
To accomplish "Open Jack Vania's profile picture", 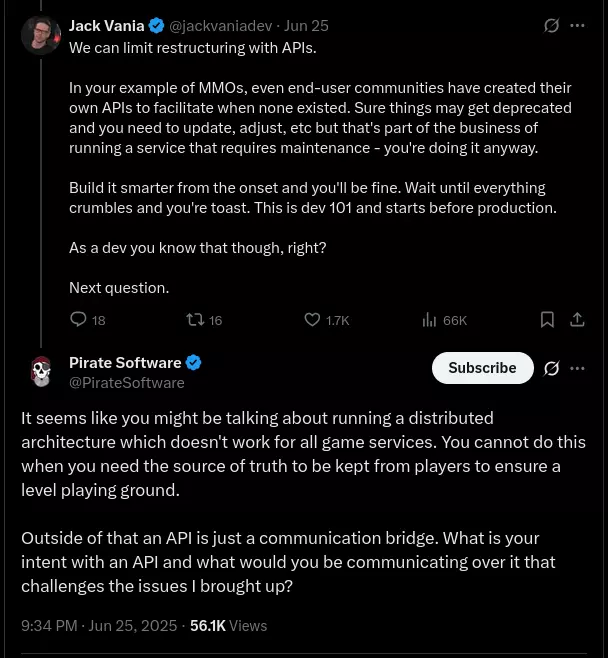I will (x=41, y=36).
